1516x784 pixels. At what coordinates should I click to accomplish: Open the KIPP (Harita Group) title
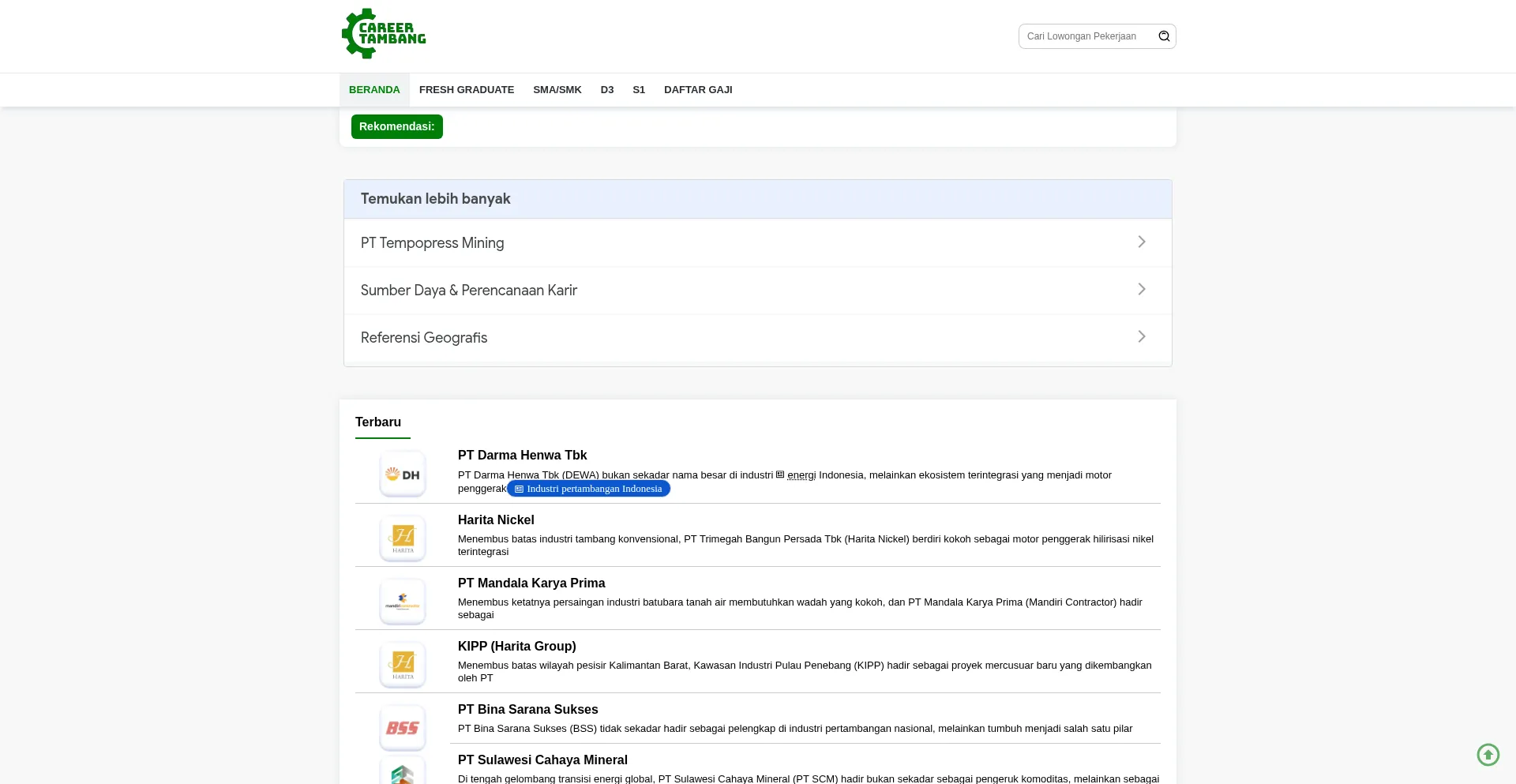coord(517,647)
